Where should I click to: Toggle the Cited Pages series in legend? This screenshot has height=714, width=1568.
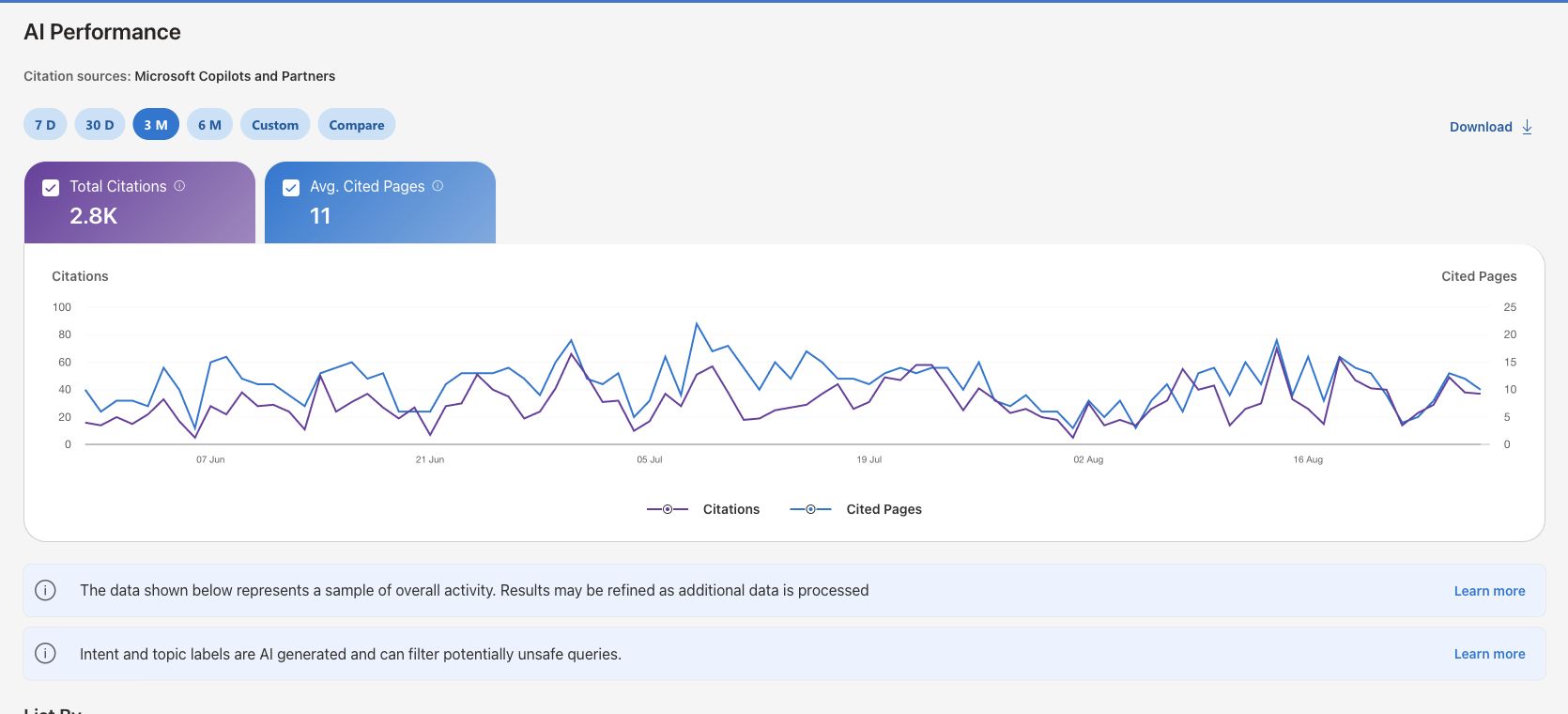pyautogui.click(x=856, y=509)
